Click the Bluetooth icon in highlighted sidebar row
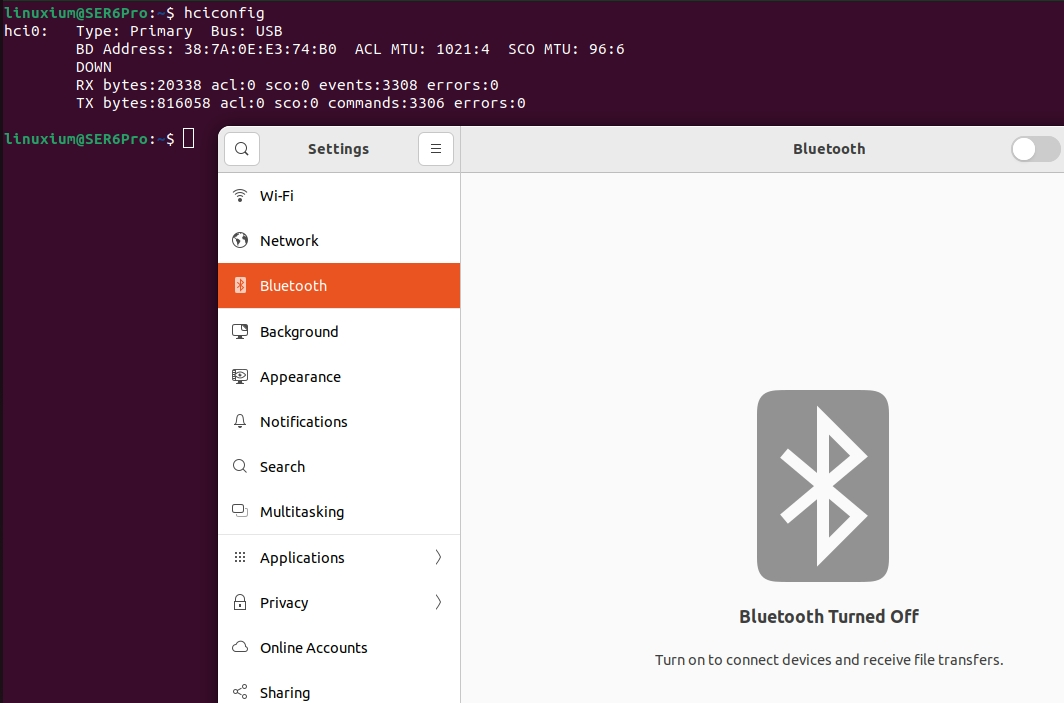1064x703 pixels. click(240, 285)
